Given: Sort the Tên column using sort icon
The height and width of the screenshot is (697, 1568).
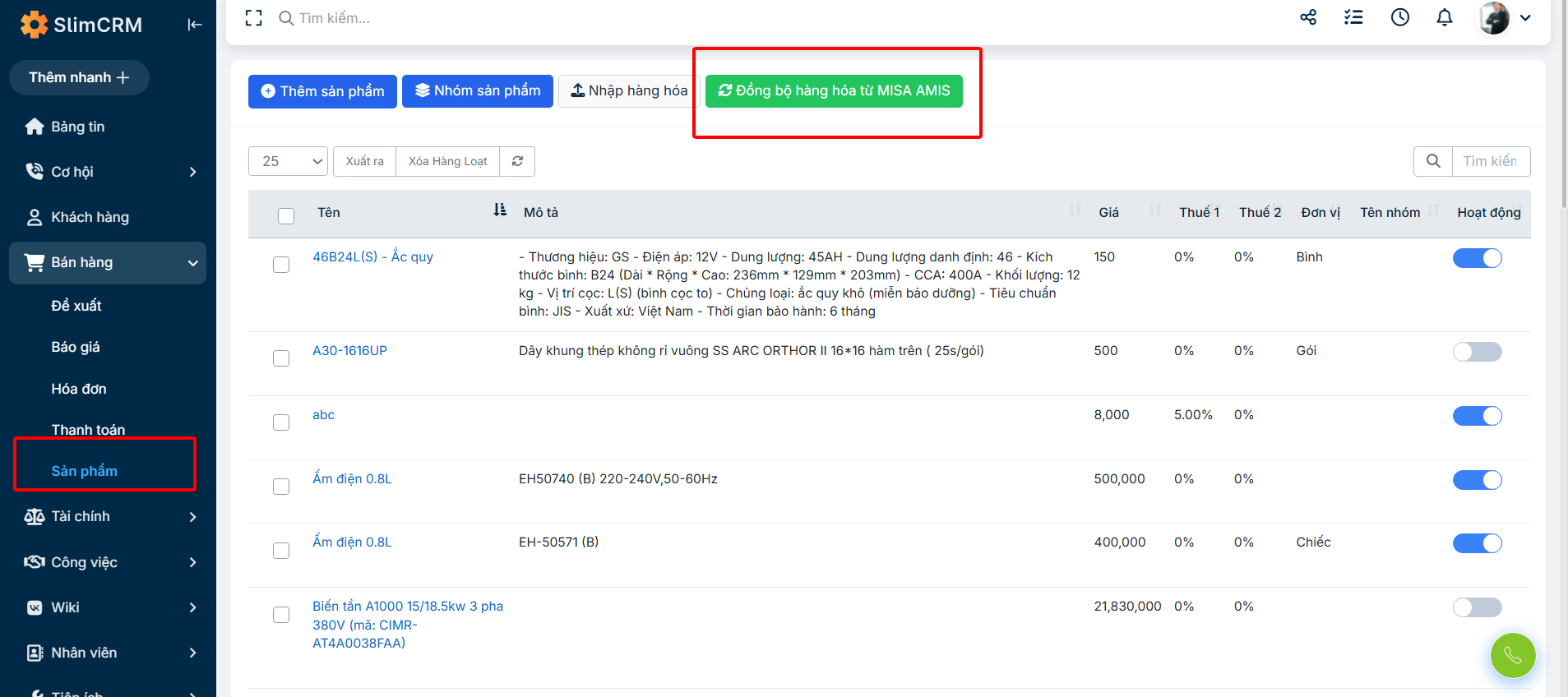Looking at the screenshot, I should tap(500, 210).
